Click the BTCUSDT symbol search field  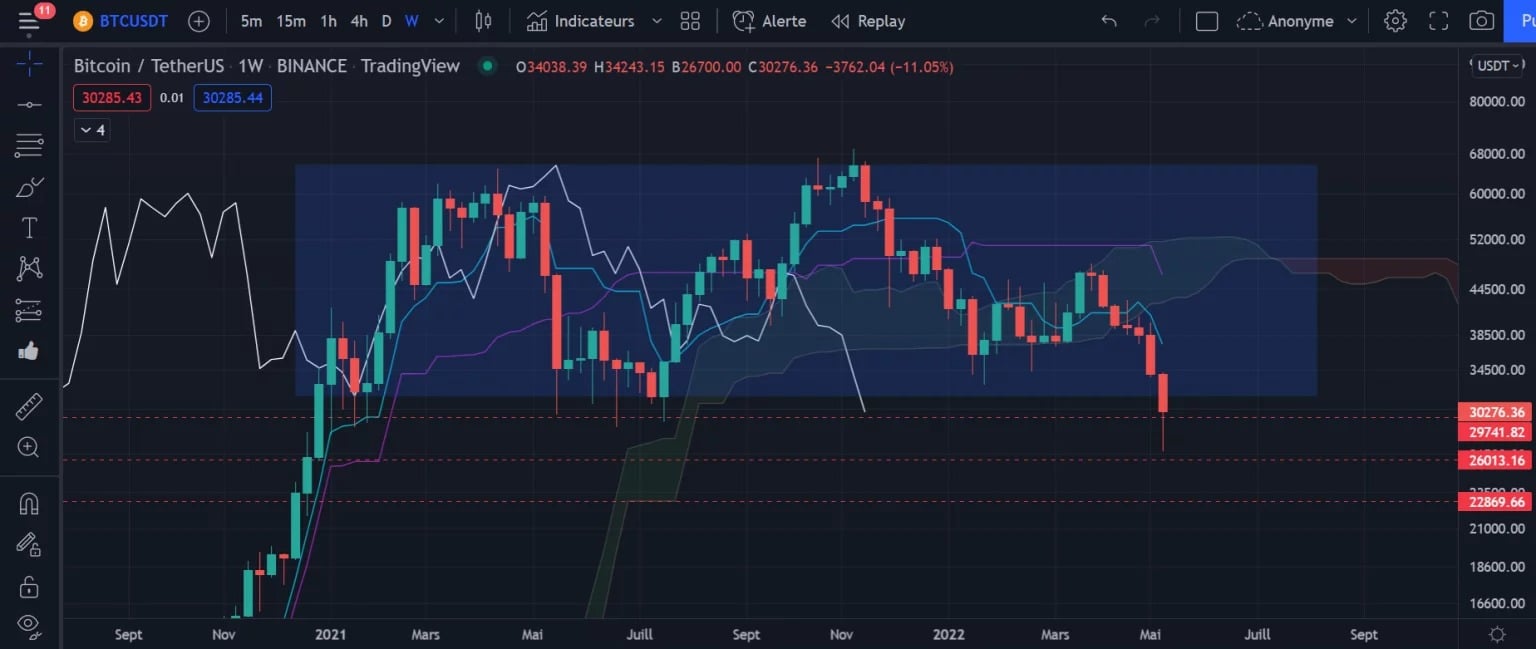tap(123, 21)
